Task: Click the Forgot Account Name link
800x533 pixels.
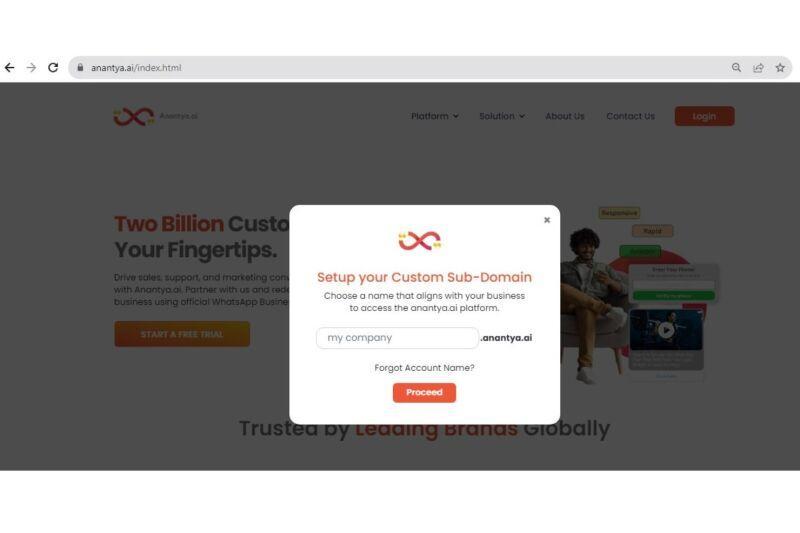Action: coord(424,368)
